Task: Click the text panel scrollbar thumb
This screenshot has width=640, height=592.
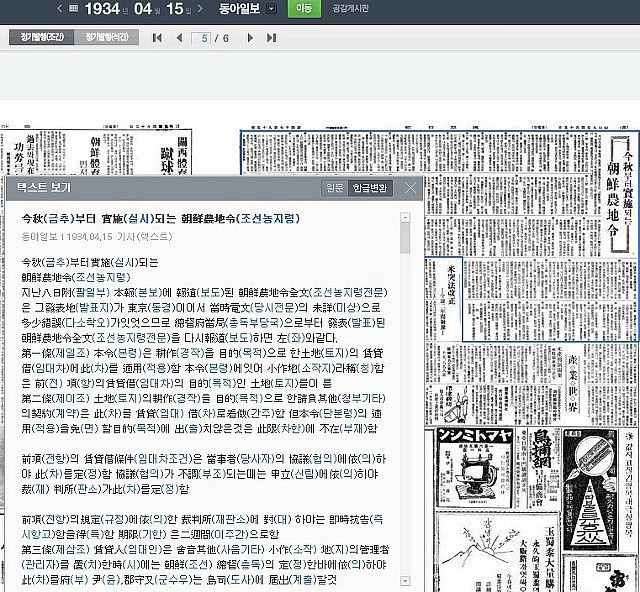Action: point(405,238)
